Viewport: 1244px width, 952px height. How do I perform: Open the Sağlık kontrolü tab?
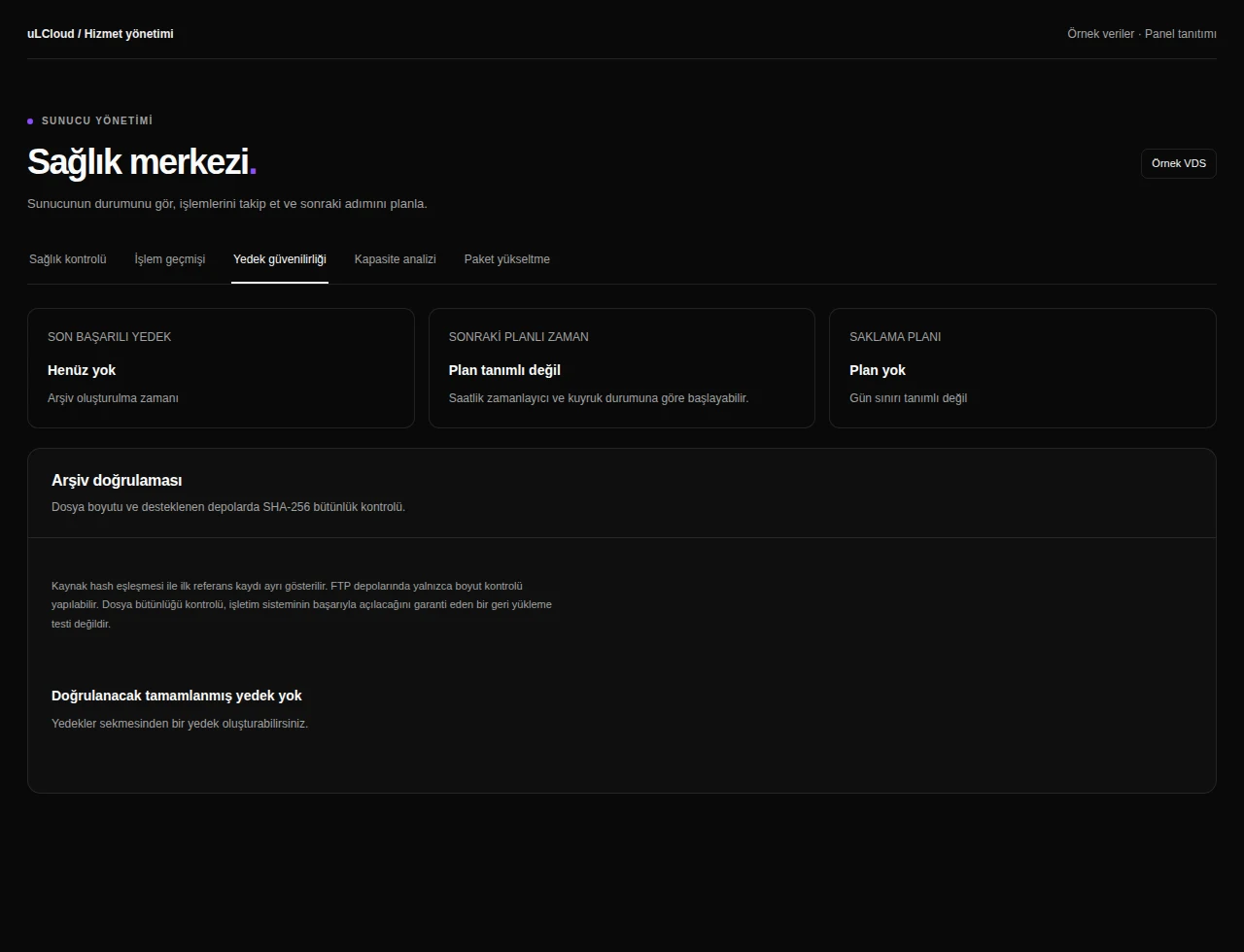(x=68, y=259)
